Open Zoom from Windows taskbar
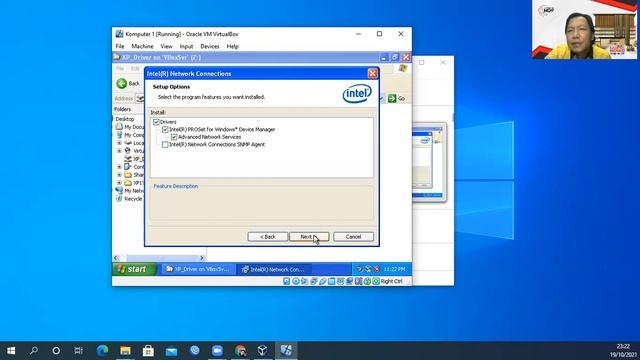The image size is (640, 360). click(217, 350)
